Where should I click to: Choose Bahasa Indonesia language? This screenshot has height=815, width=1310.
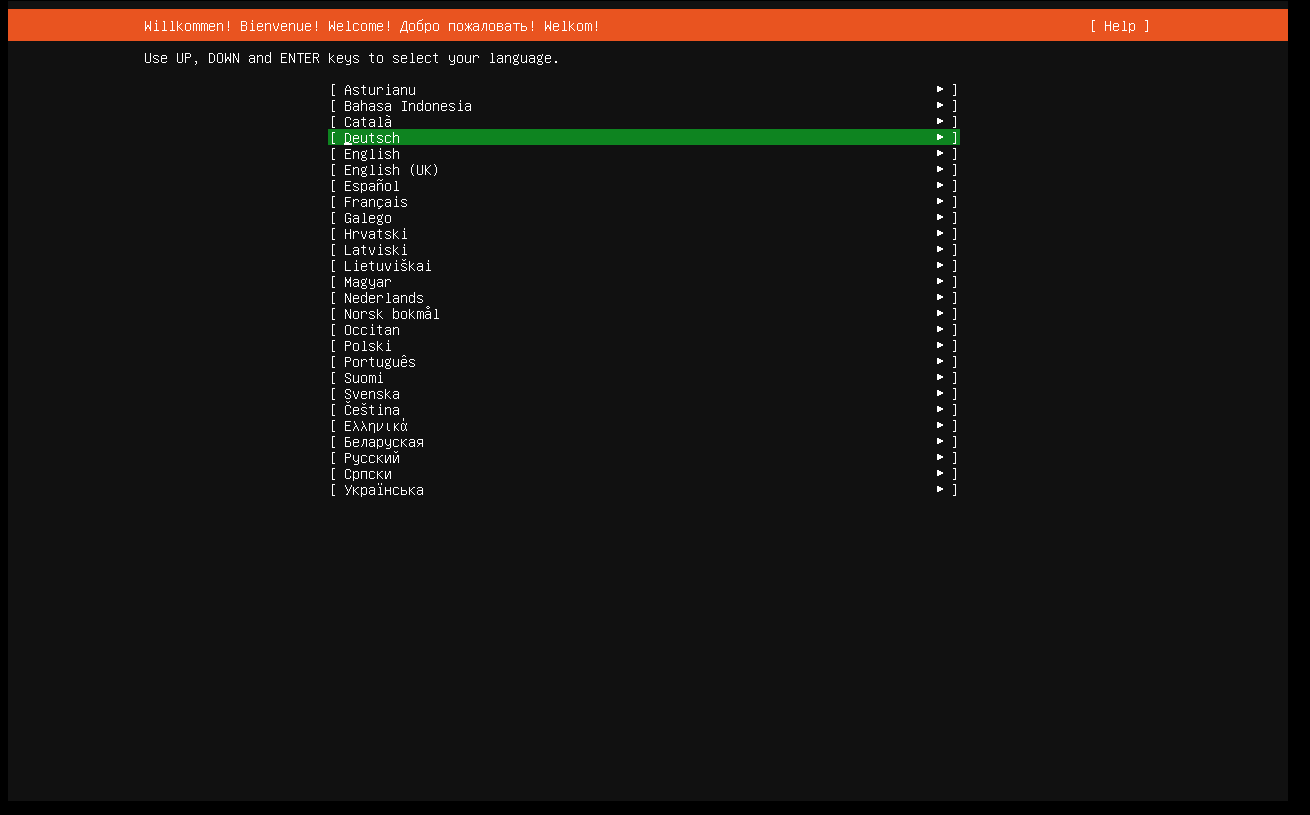pos(407,106)
